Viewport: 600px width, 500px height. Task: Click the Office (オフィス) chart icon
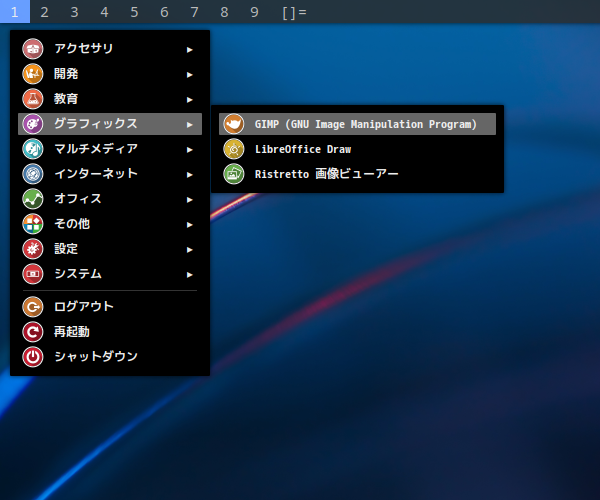point(33,199)
